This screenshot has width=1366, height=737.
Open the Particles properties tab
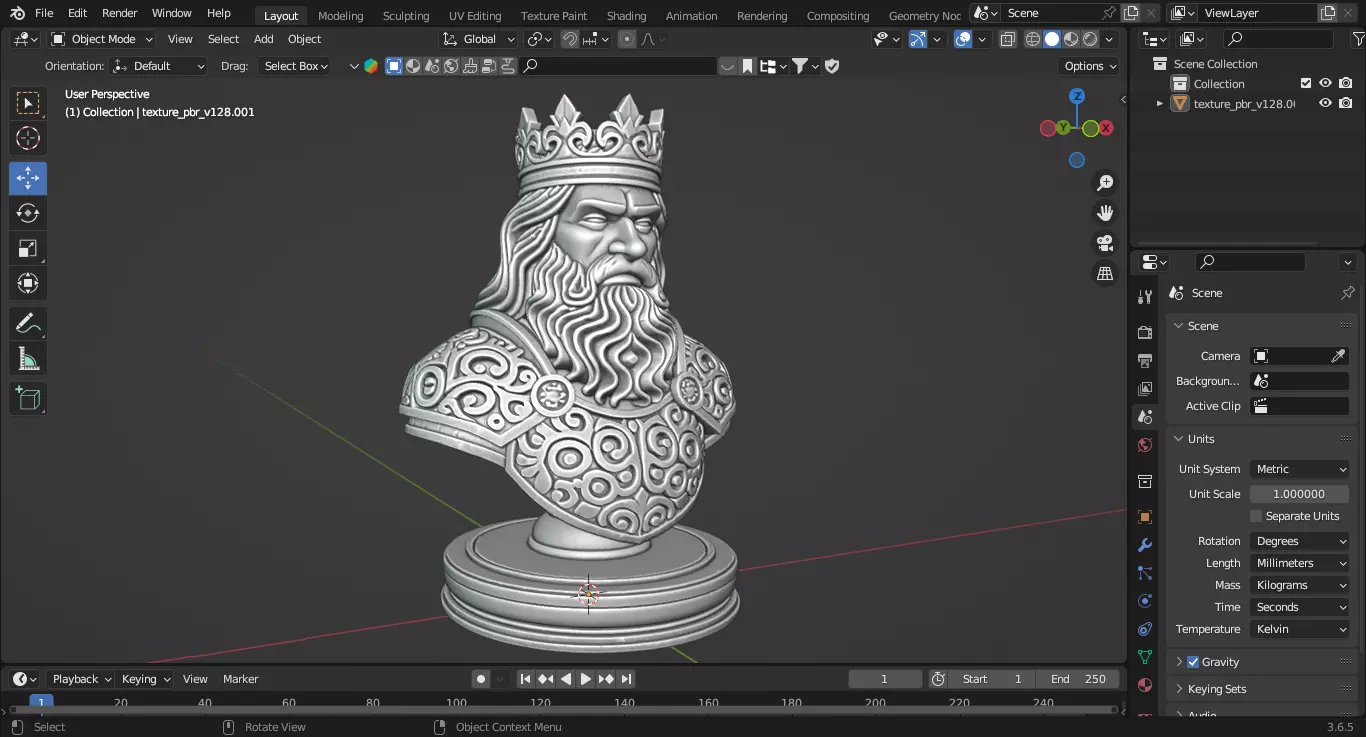point(1145,573)
